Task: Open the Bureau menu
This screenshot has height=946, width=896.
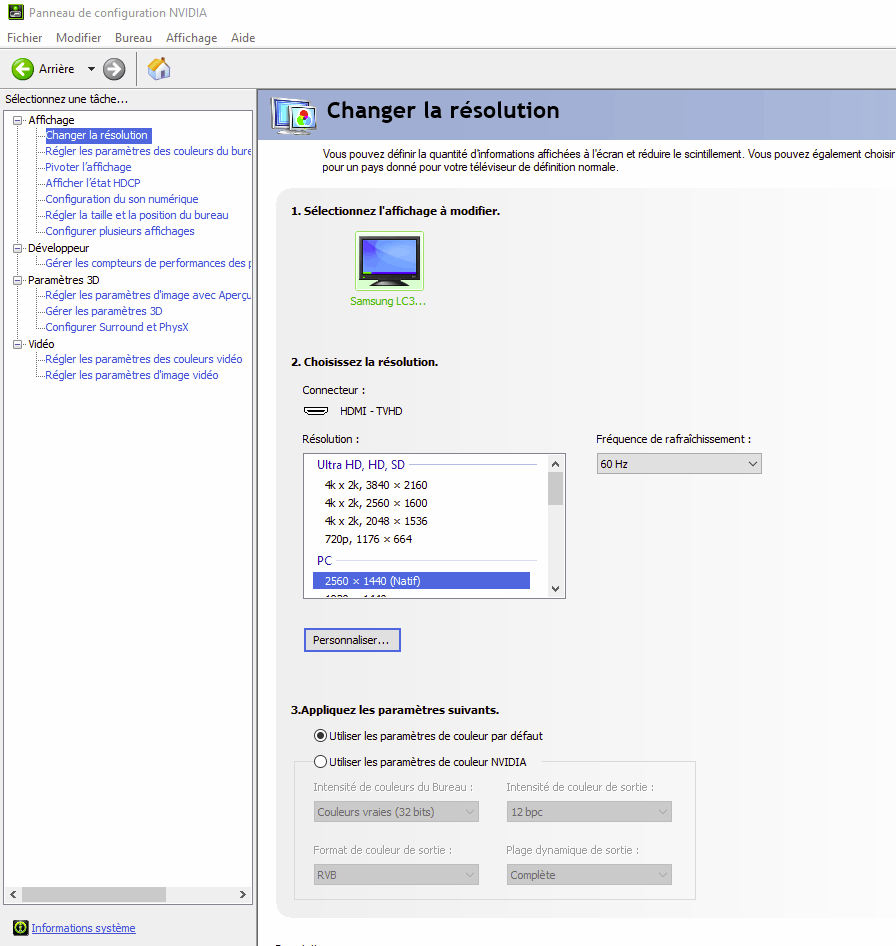Action: 133,37
